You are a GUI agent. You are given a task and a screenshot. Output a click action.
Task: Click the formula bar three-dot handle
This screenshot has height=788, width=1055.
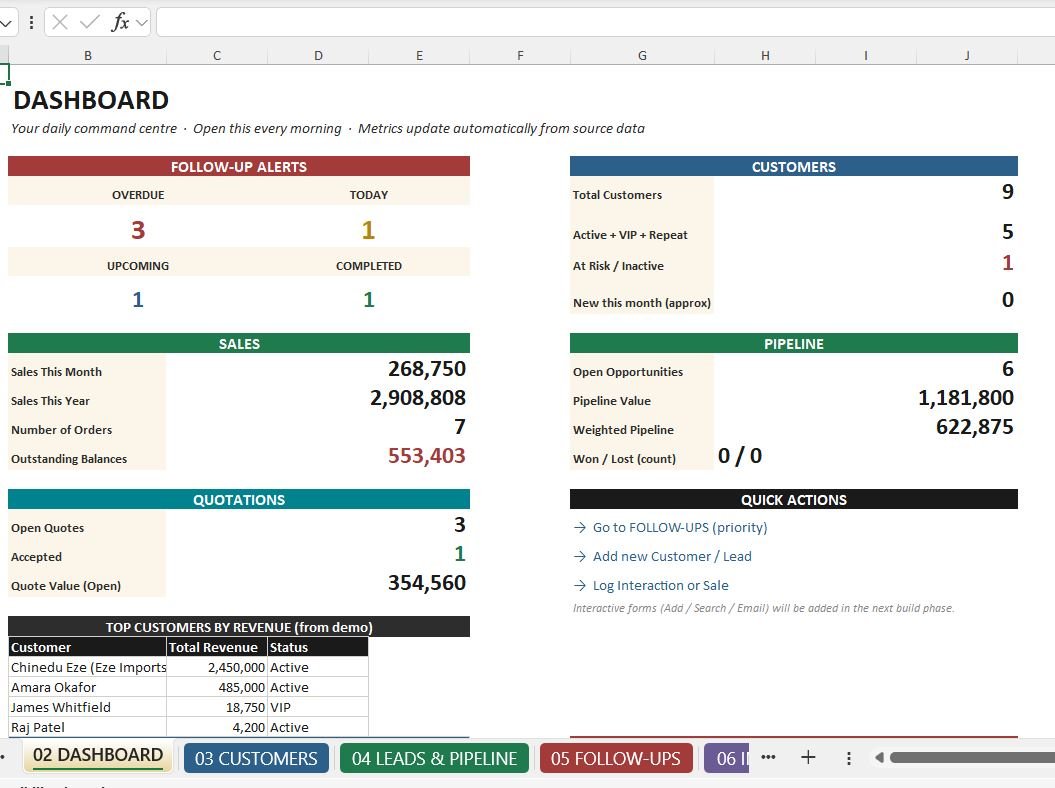[31, 23]
